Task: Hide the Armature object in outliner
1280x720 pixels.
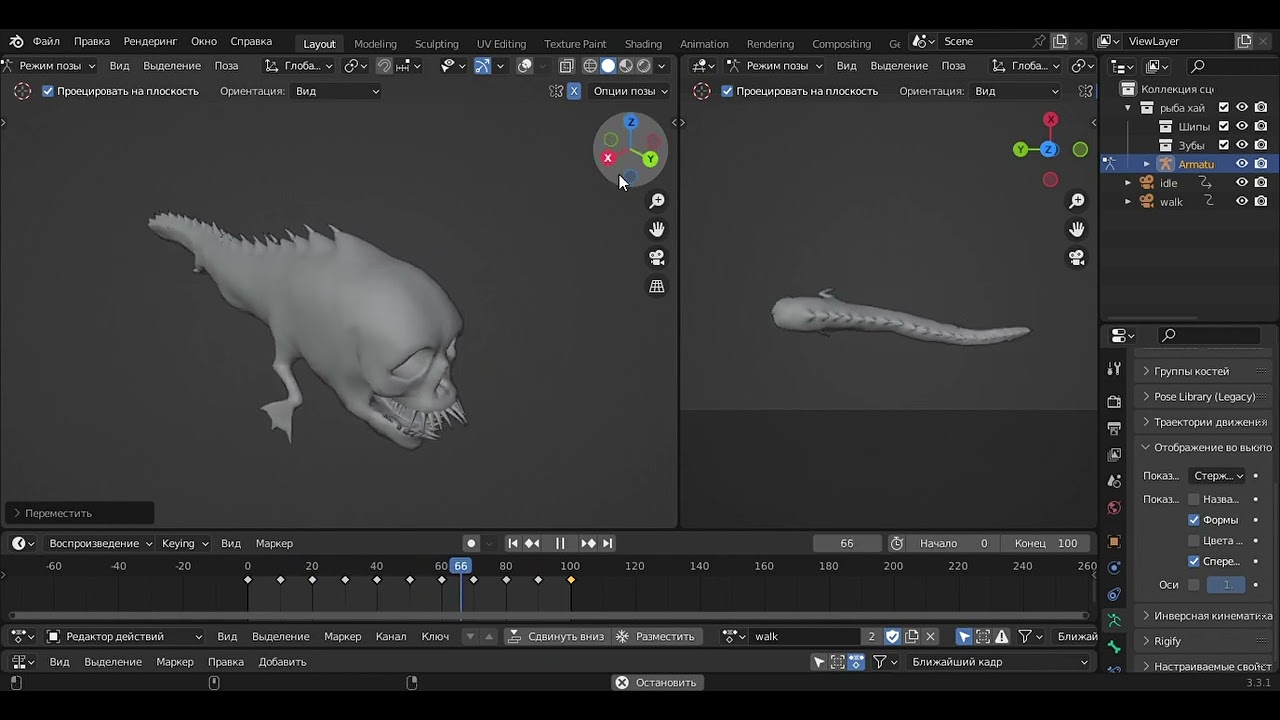Action: 1242,164
